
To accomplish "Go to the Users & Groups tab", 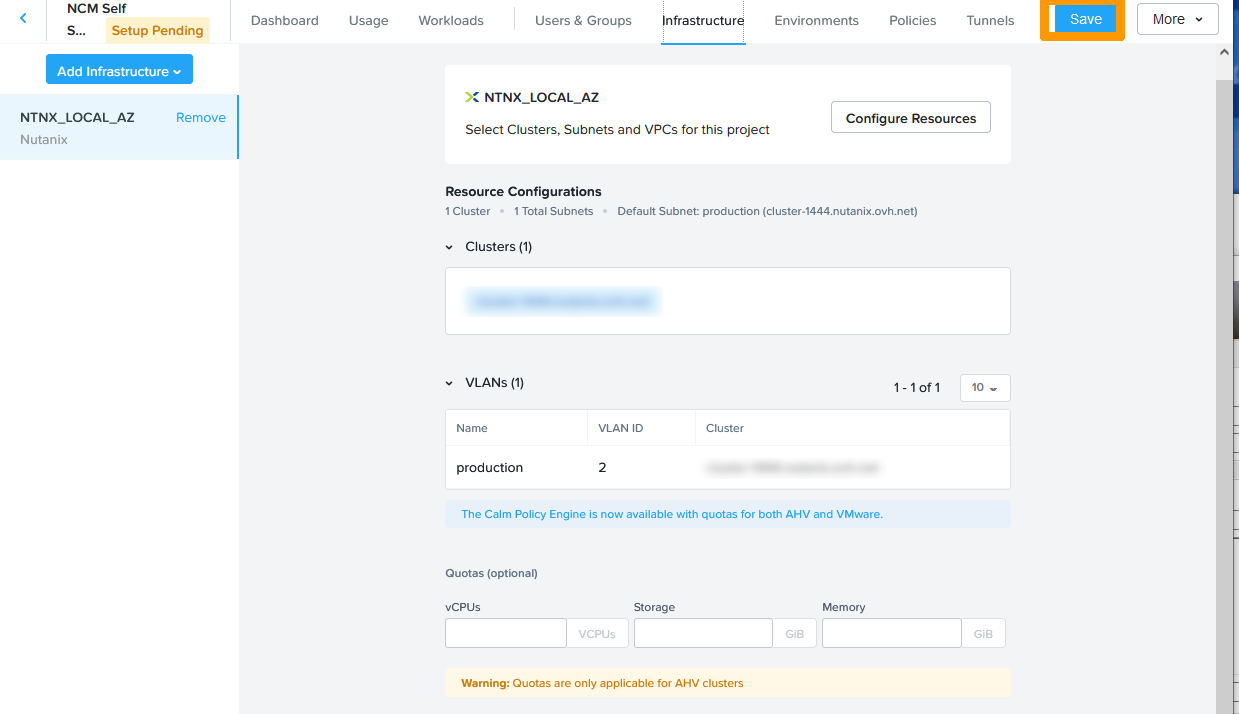I will point(583,20).
